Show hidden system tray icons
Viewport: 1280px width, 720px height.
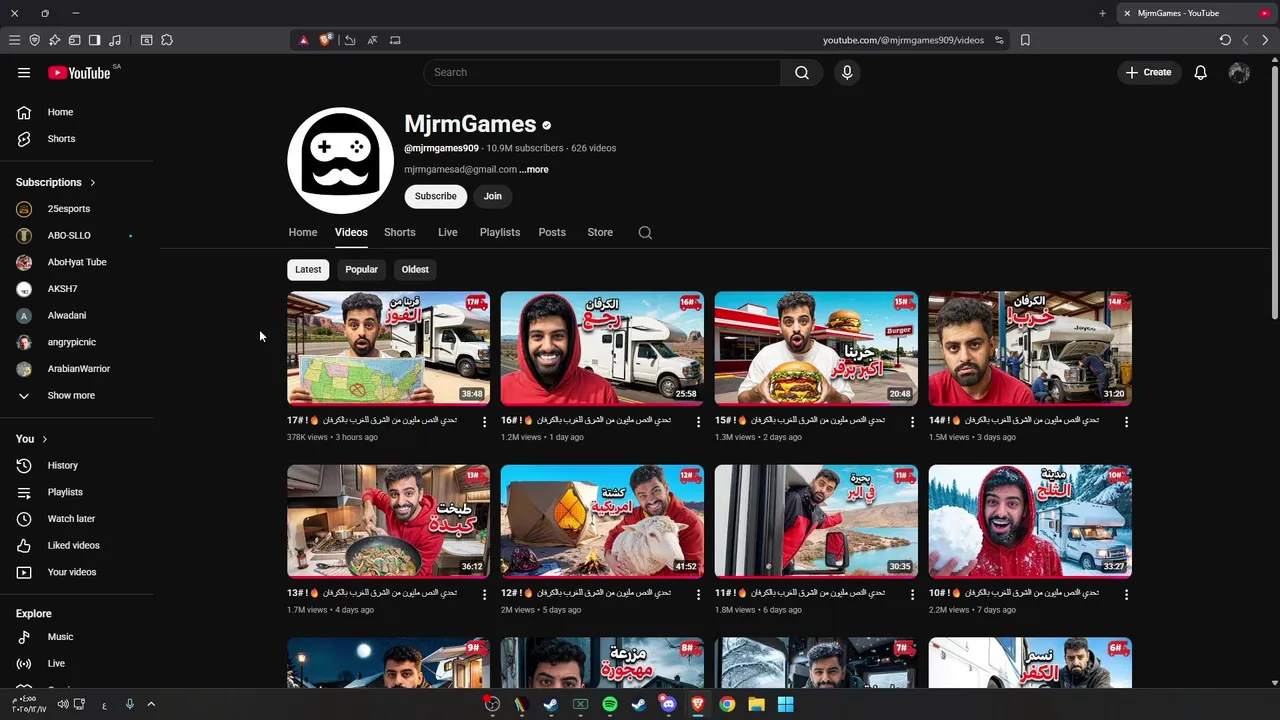(151, 704)
